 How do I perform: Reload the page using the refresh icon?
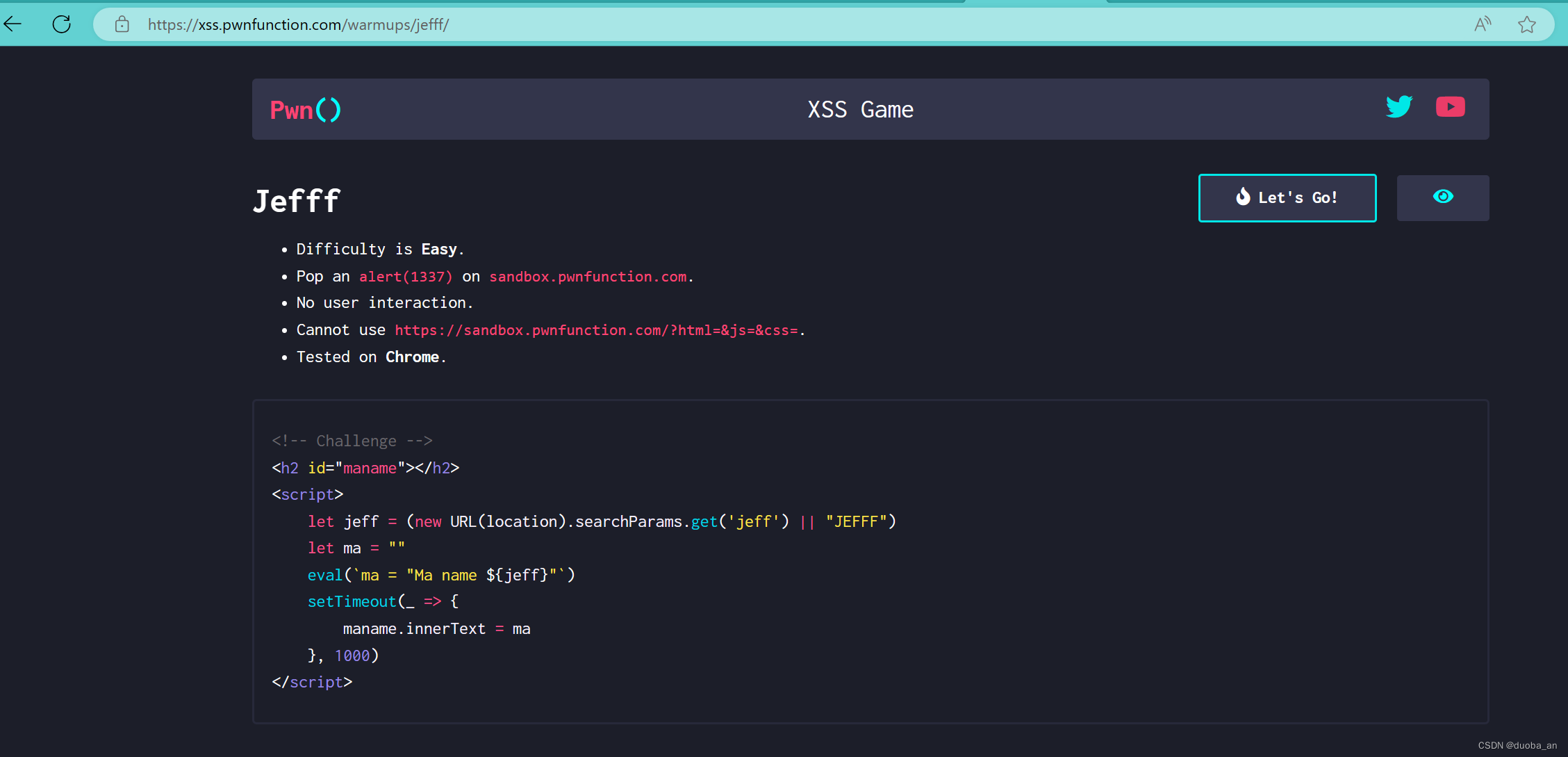[61, 24]
